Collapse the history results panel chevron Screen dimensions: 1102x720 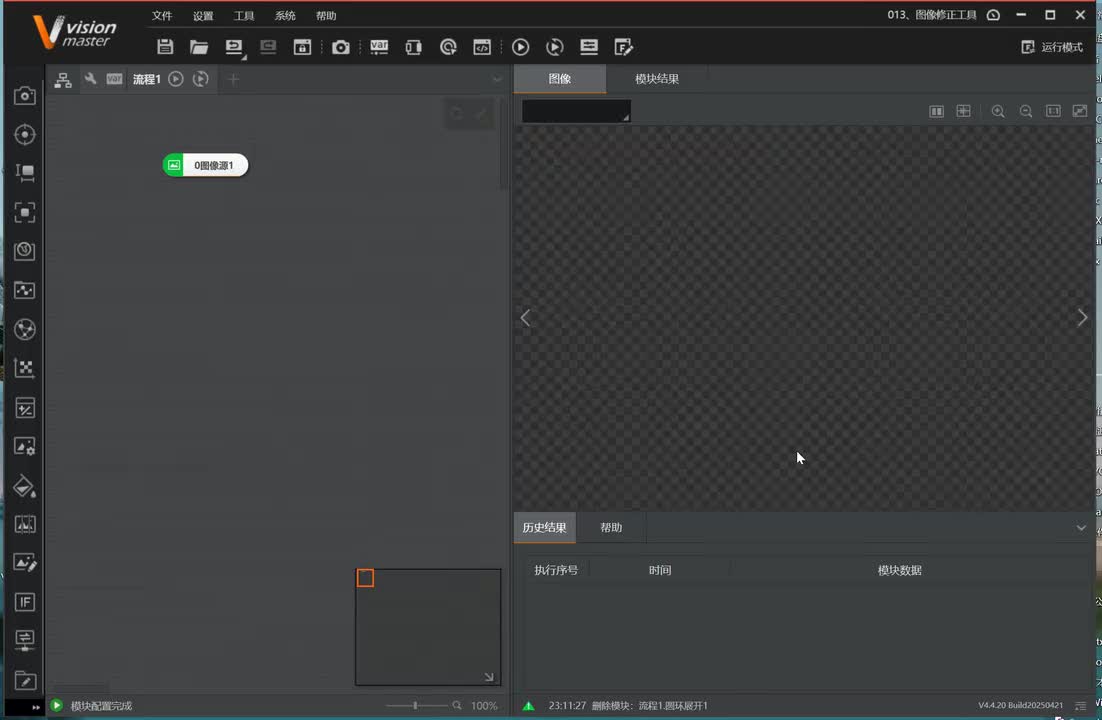tap(1081, 527)
